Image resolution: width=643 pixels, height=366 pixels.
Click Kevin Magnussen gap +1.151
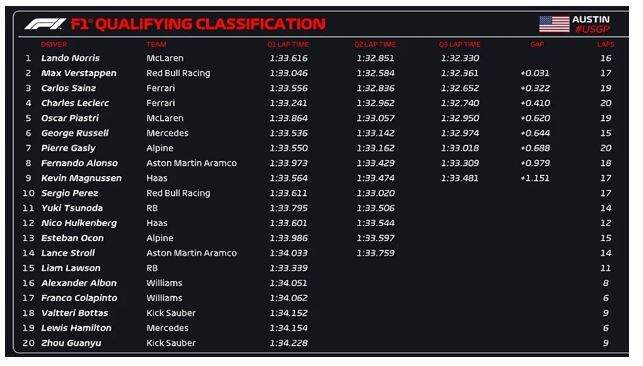coord(535,178)
